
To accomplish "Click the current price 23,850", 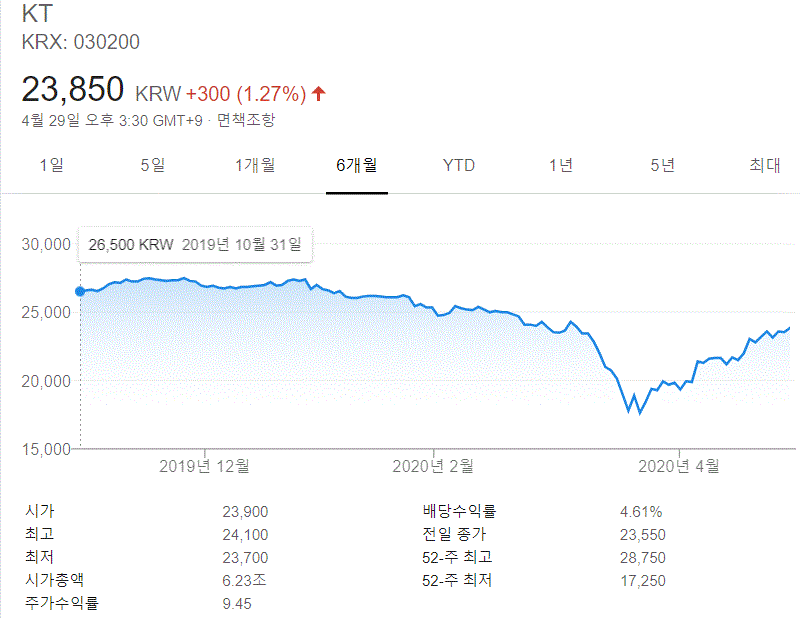I will pos(72,89).
